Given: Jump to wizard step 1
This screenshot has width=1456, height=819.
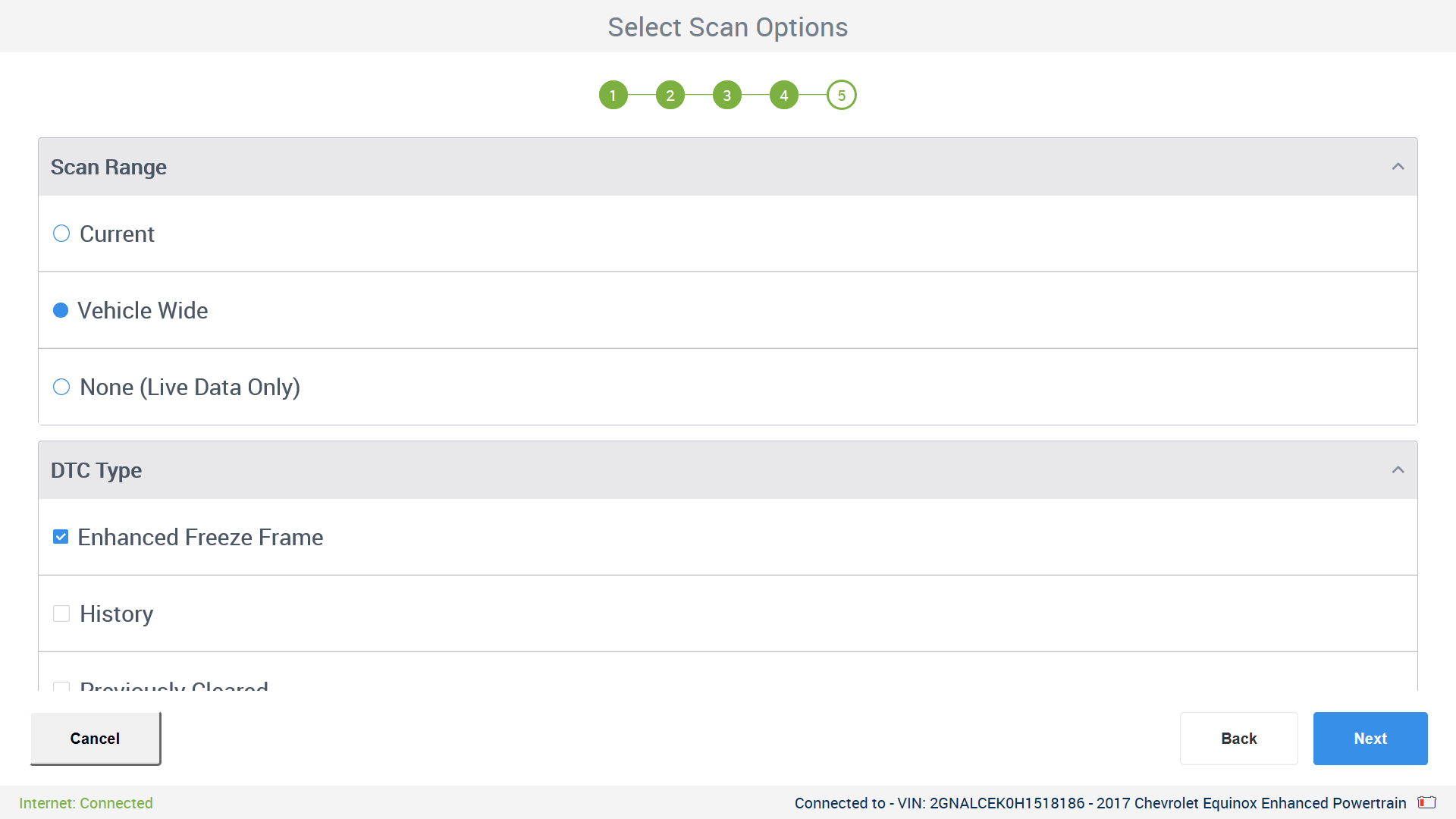Looking at the screenshot, I should pos(613,95).
